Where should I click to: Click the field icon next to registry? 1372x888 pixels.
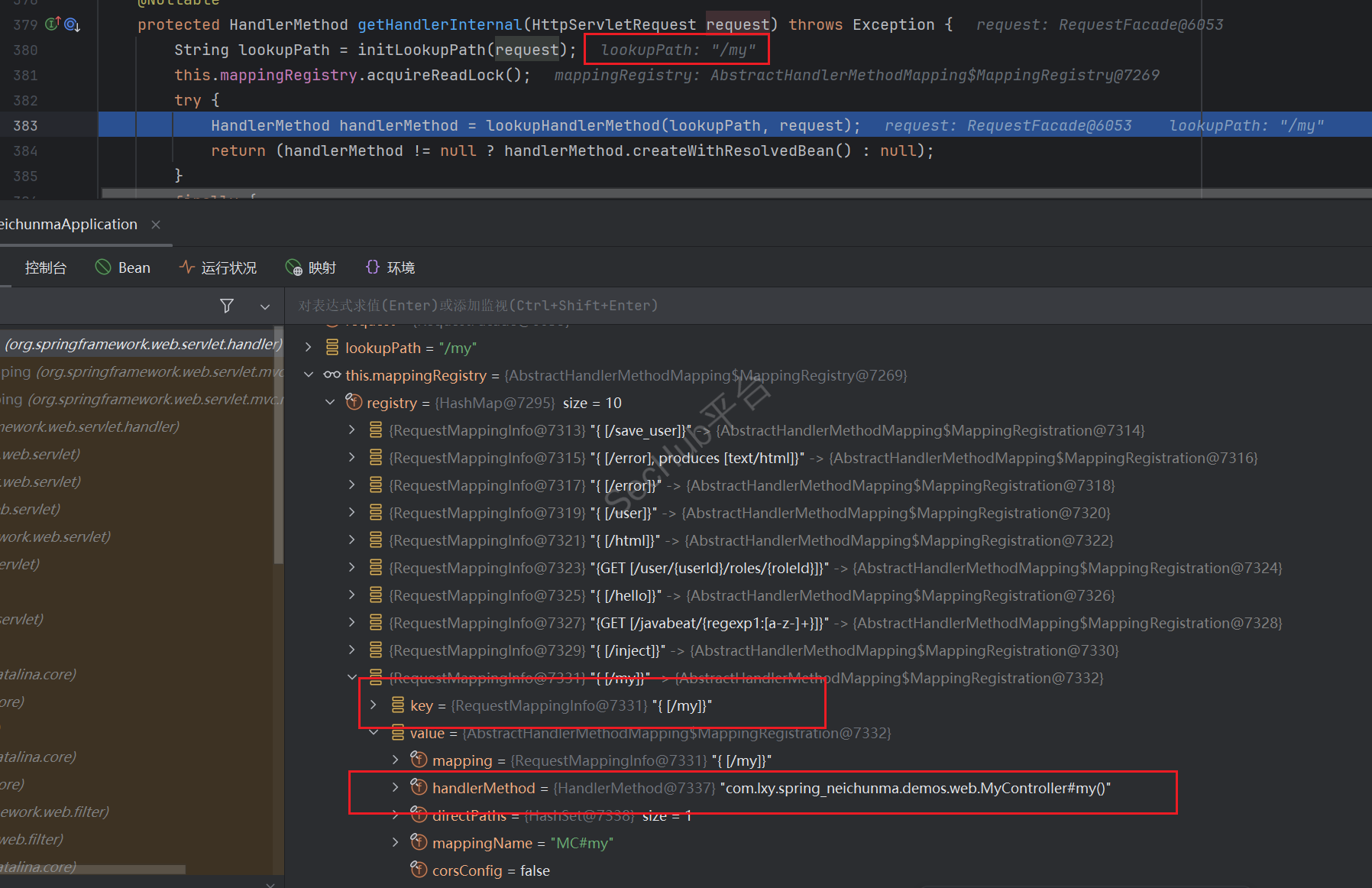354,402
